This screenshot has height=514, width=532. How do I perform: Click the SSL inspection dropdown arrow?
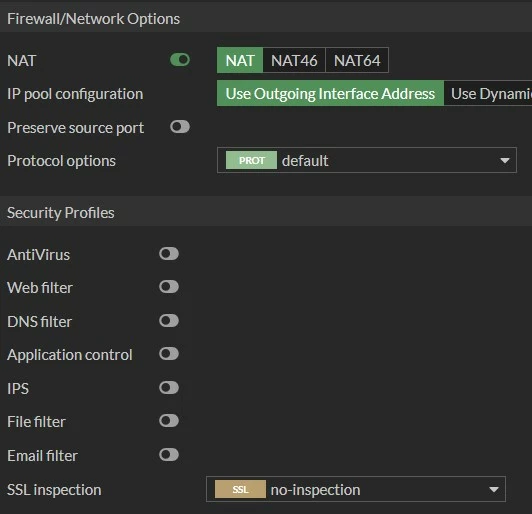click(x=494, y=490)
